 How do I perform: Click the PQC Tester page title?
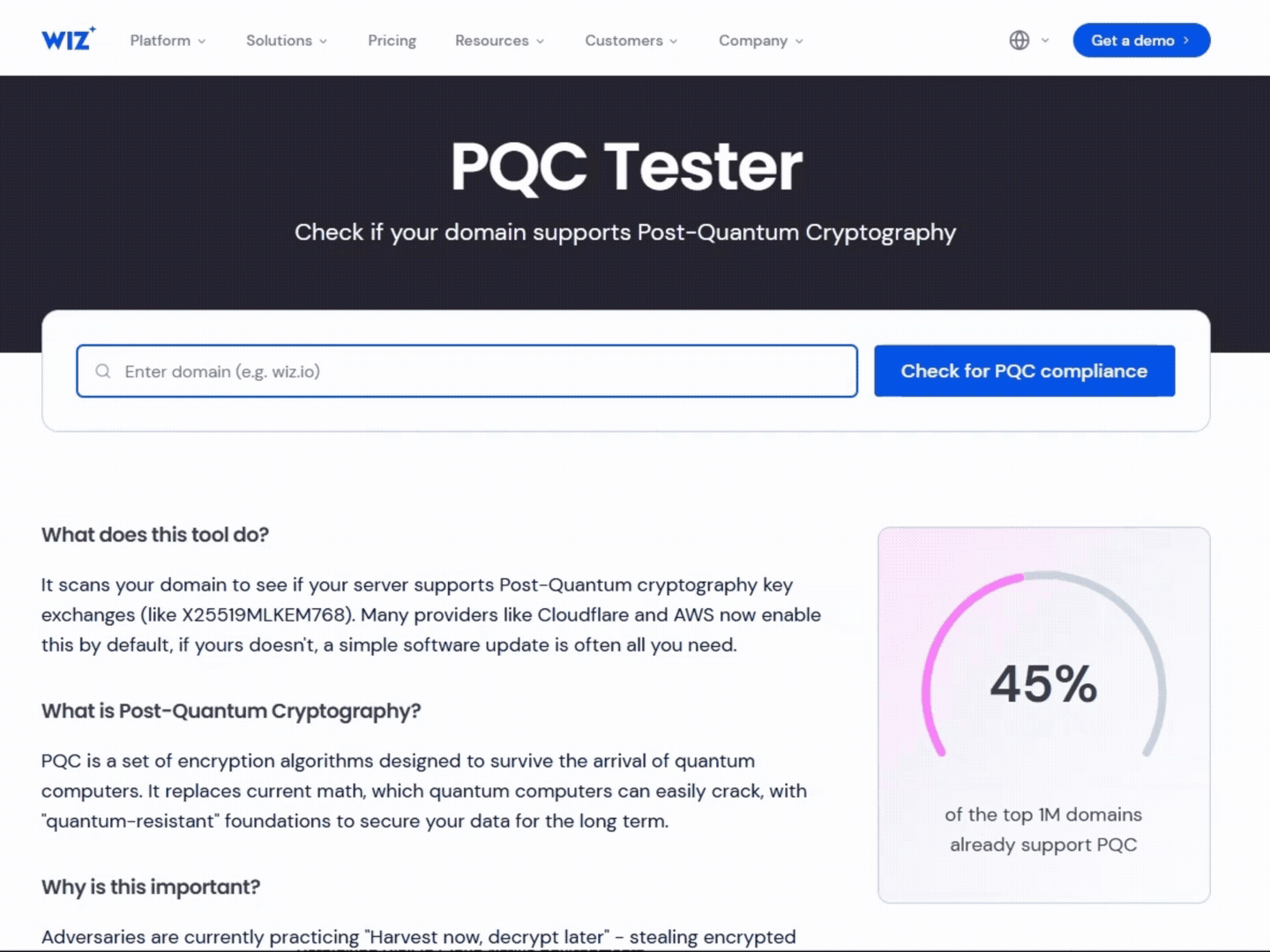[625, 167]
